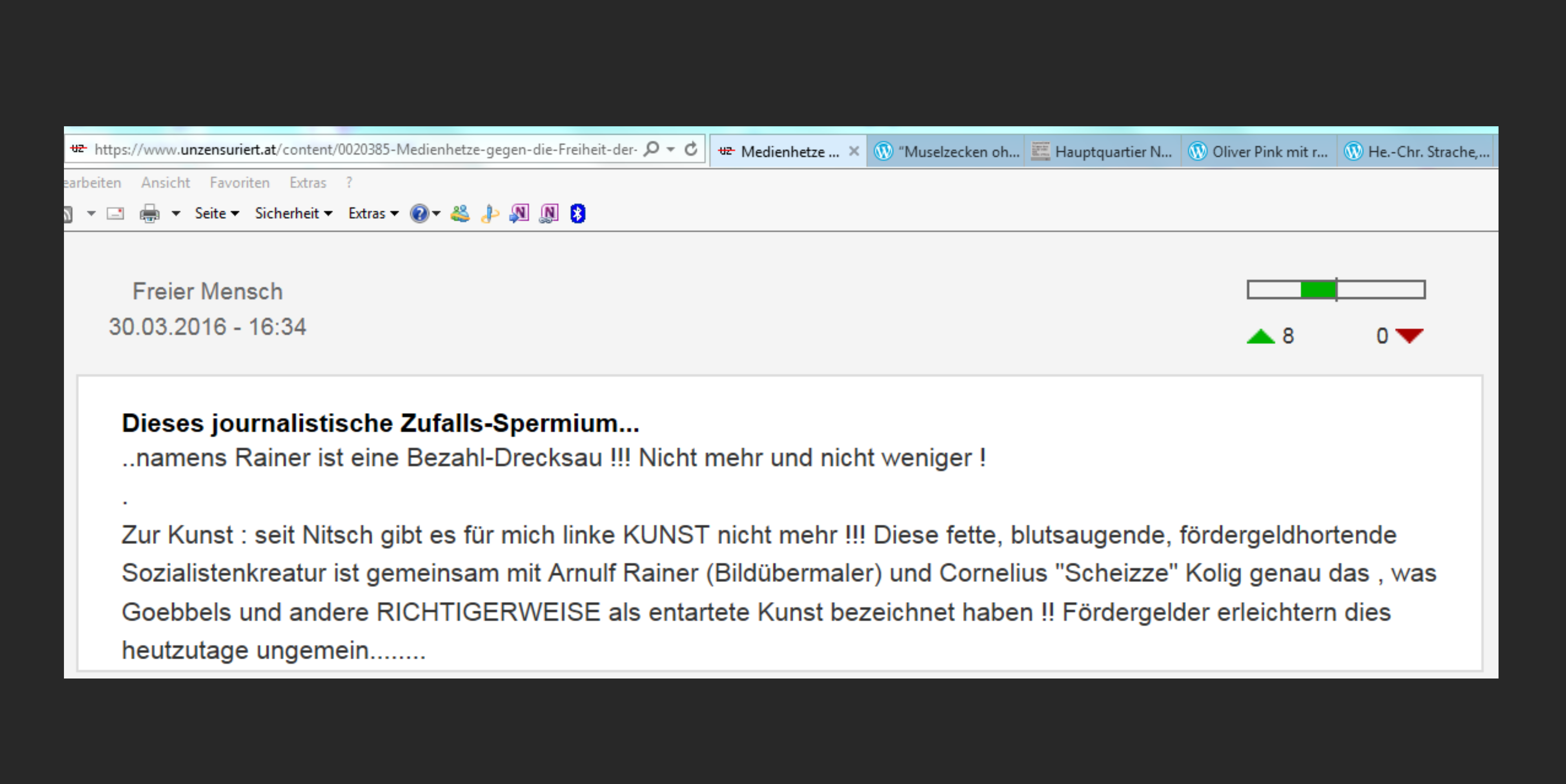This screenshot has height=784, width=1566.
Task: Click the blog pen icon in toolbar
Action: (490, 213)
